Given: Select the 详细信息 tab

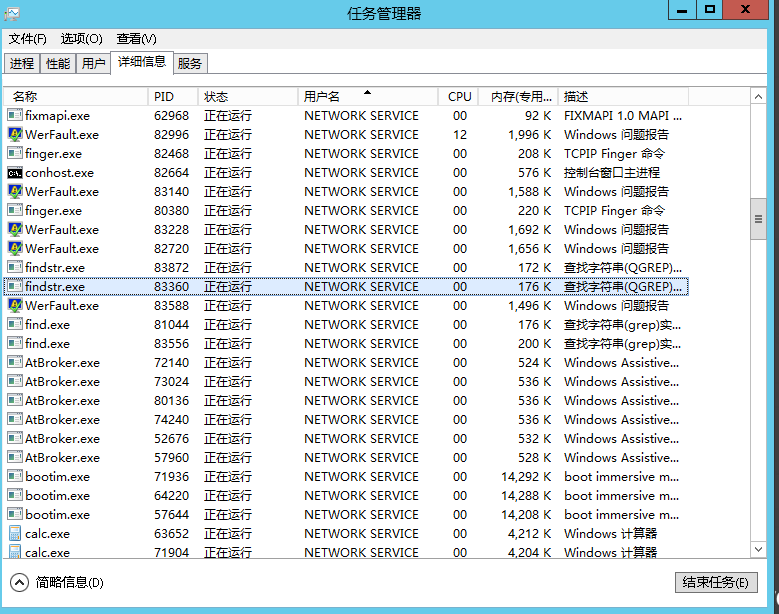Looking at the screenshot, I should 142,62.
